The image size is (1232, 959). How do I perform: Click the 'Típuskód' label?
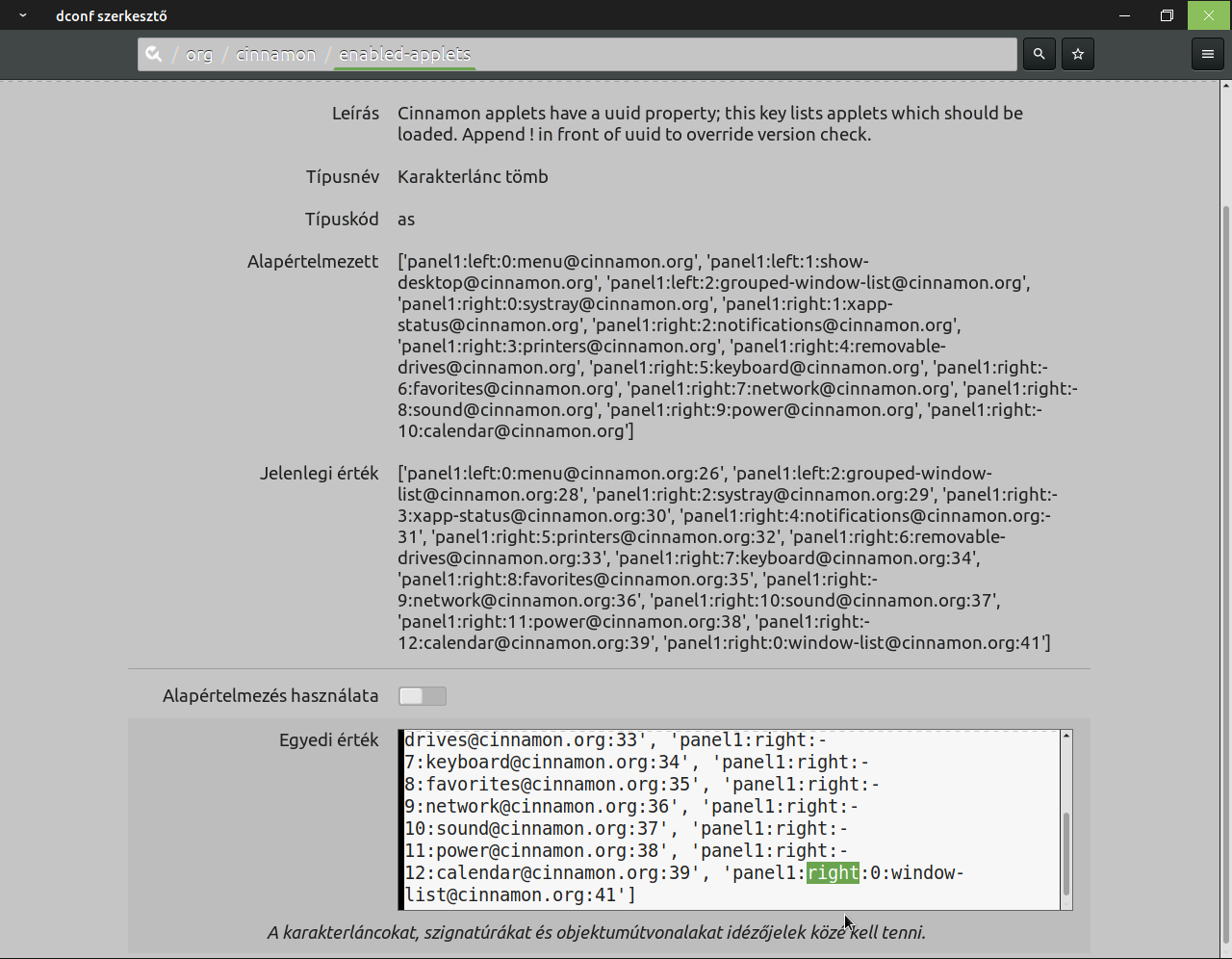[x=342, y=220]
